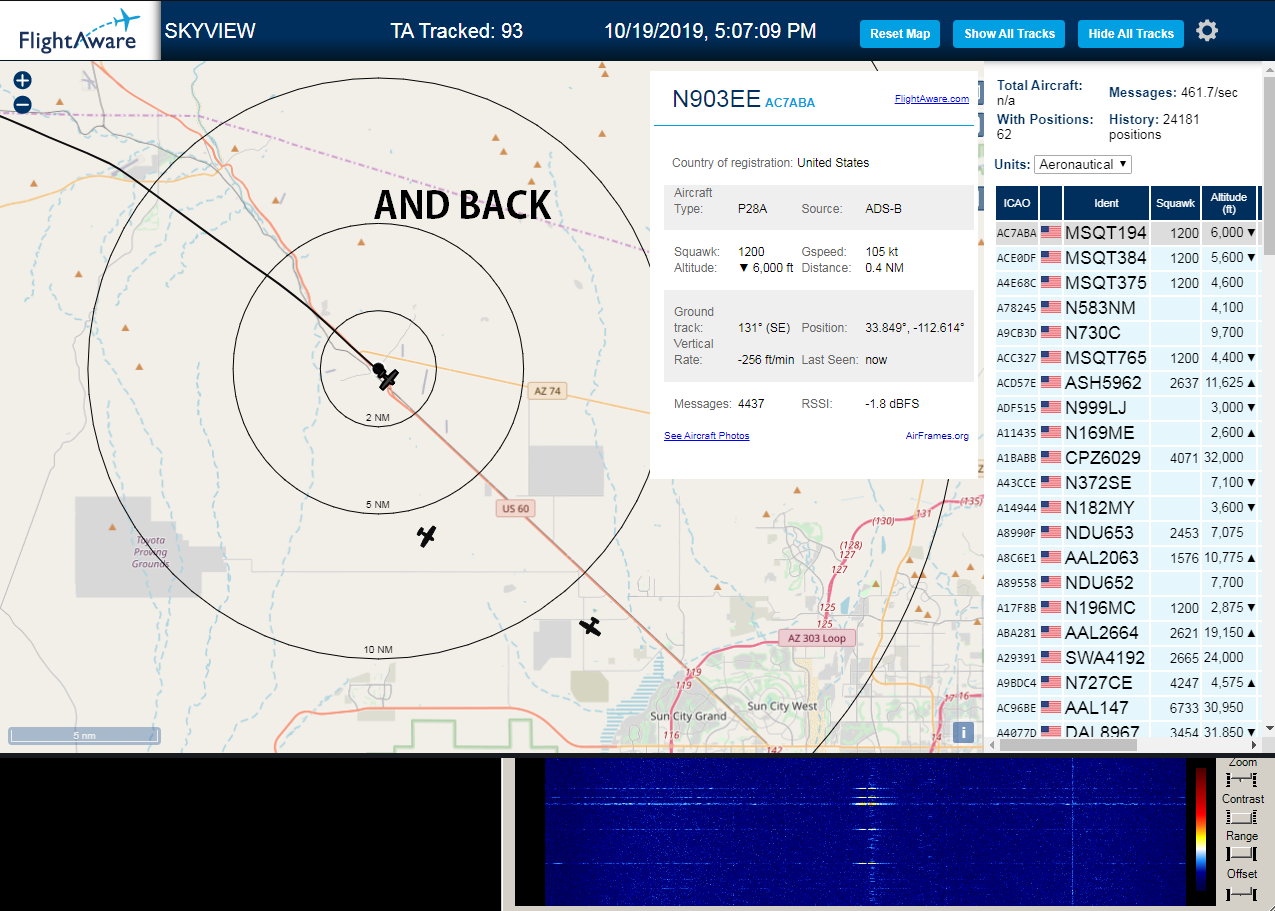
Task: Click the US flag in NDU653 row
Action: tap(1051, 532)
